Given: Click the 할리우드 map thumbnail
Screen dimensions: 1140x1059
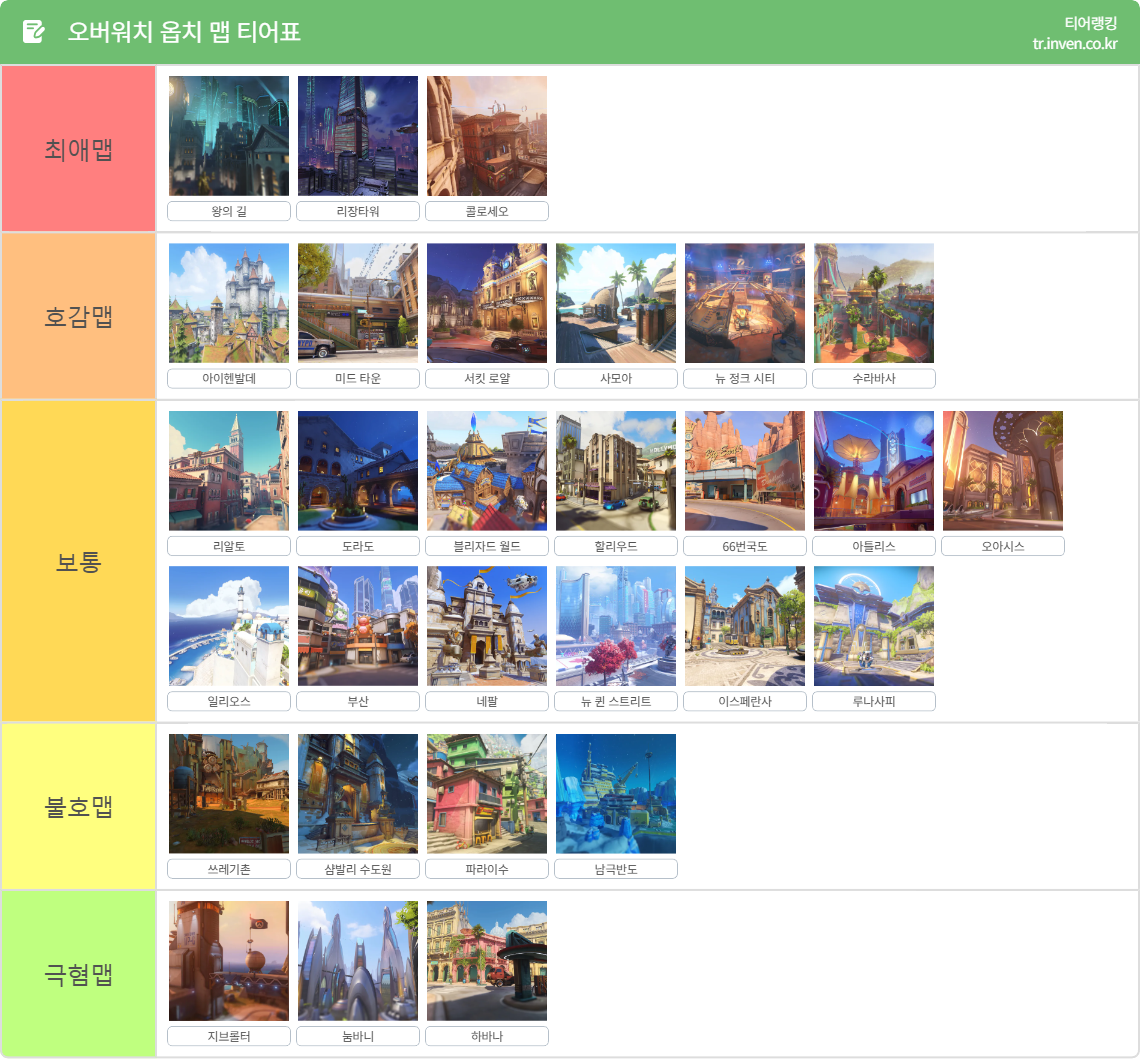Looking at the screenshot, I should [x=616, y=471].
